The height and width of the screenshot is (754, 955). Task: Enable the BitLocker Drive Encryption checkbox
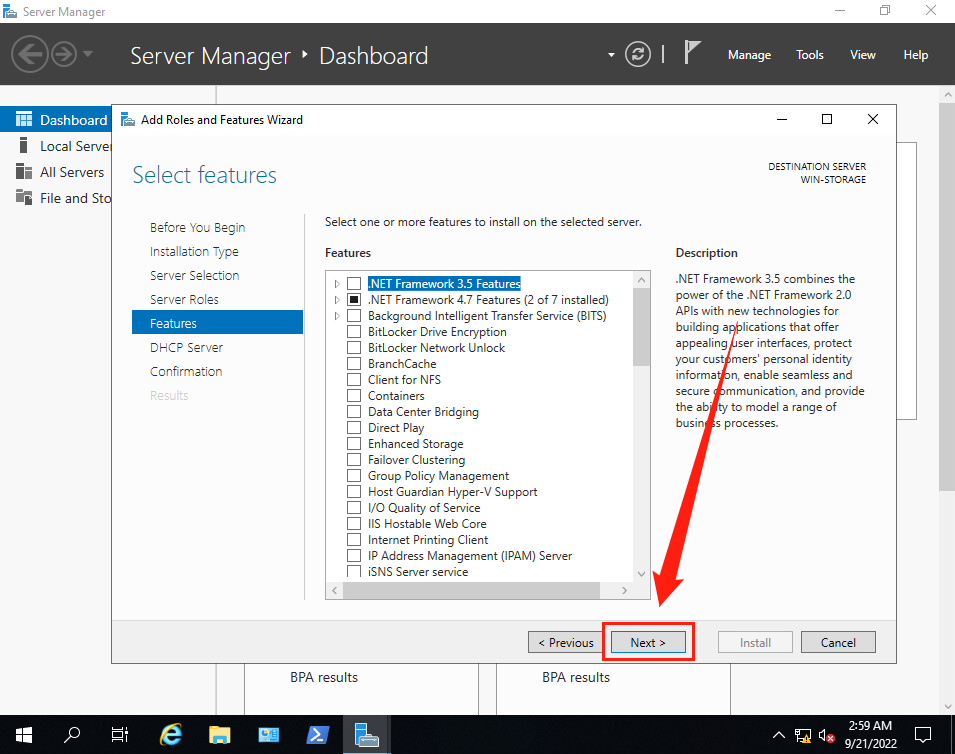(354, 332)
